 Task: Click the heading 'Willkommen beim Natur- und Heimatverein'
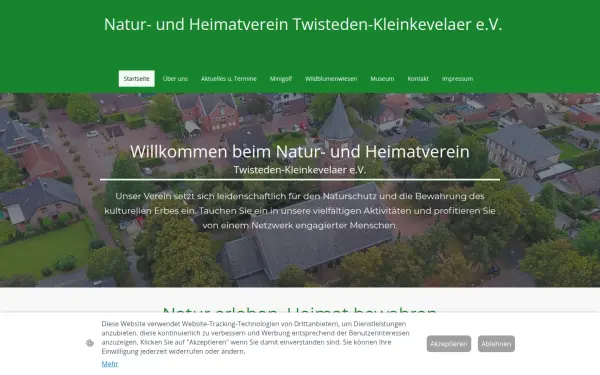[300, 152]
